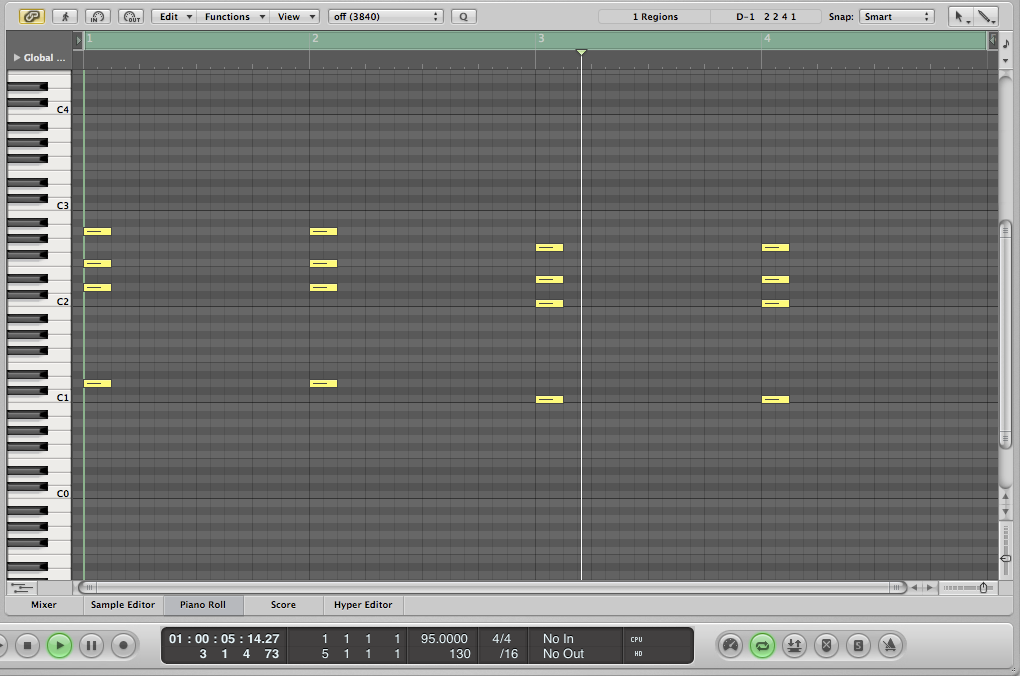This screenshot has width=1020, height=676.
Task: Toggle the Metronome click button
Action: (890, 645)
